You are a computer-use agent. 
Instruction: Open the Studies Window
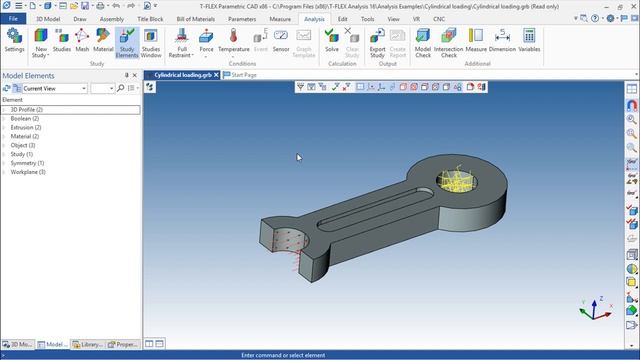click(x=151, y=43)
